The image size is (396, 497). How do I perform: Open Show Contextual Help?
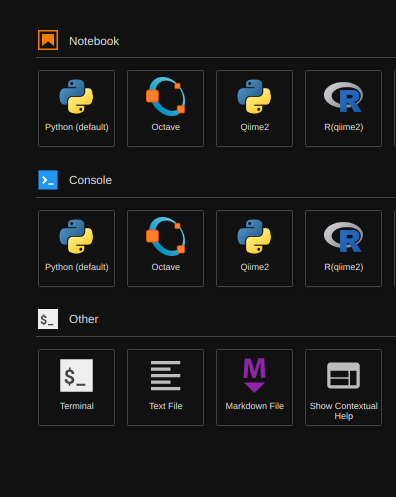point(343,387)
